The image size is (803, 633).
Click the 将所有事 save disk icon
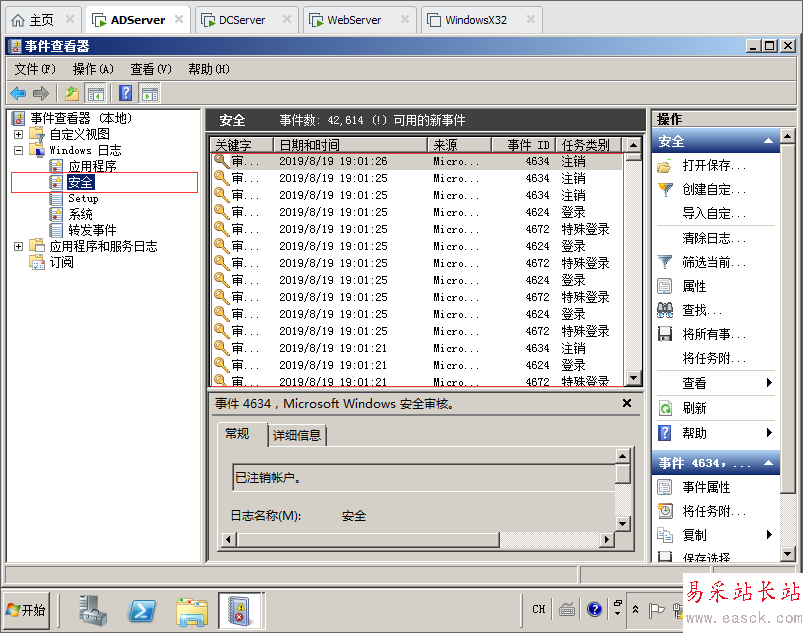665,334
